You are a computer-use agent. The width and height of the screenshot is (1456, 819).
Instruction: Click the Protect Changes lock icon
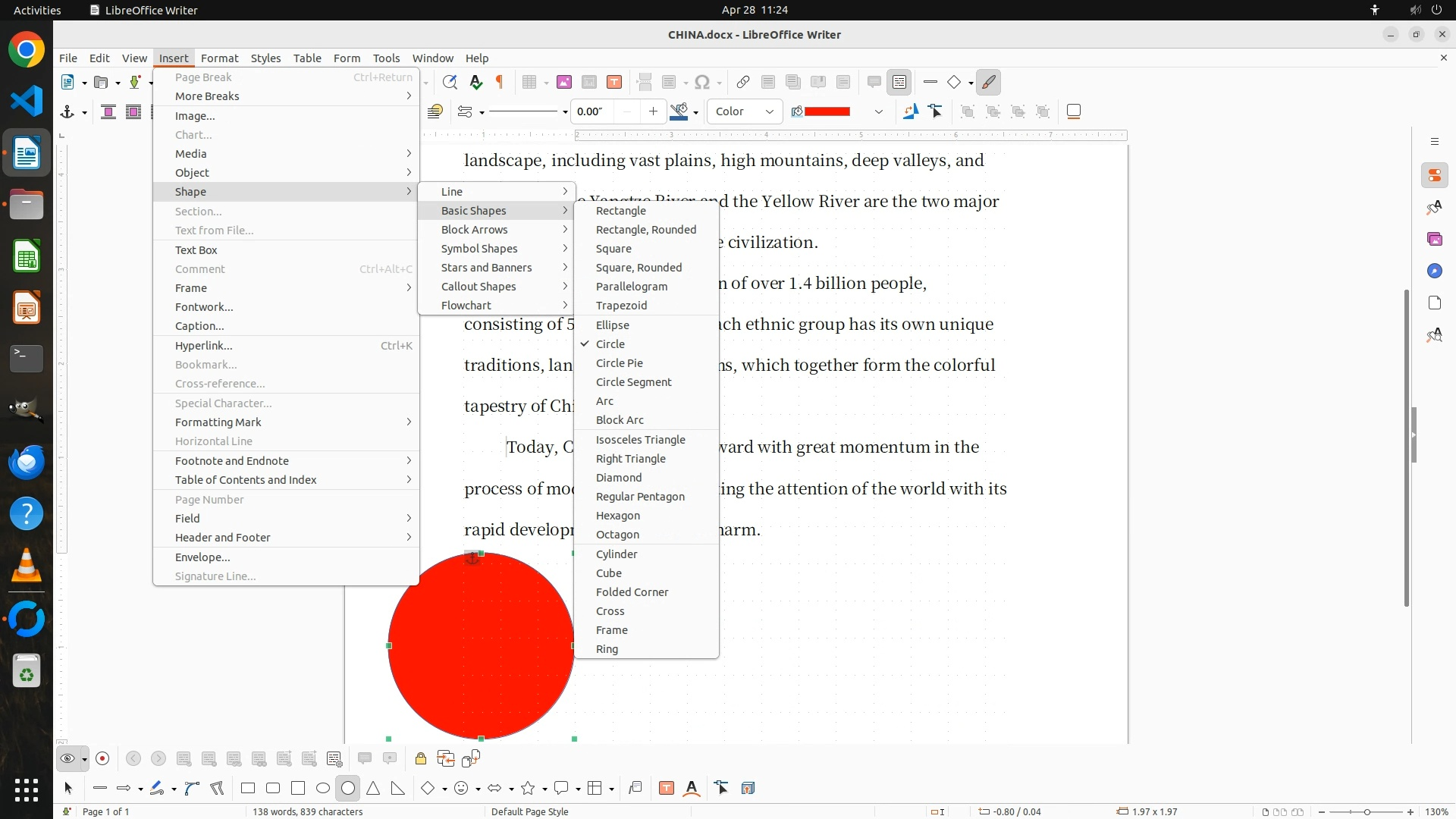coord(420,758)
